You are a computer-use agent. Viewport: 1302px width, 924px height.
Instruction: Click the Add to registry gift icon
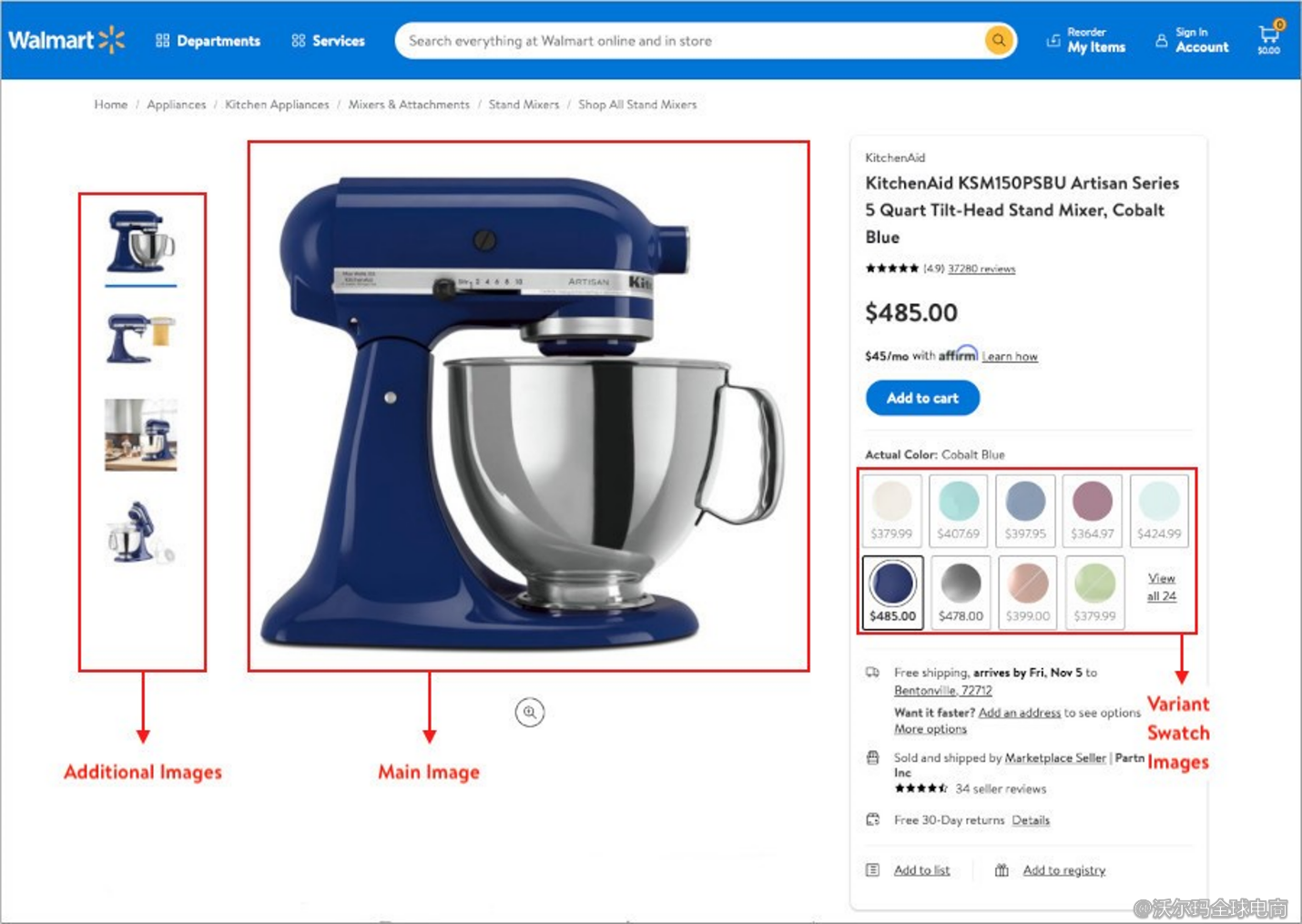(1002, 870)
